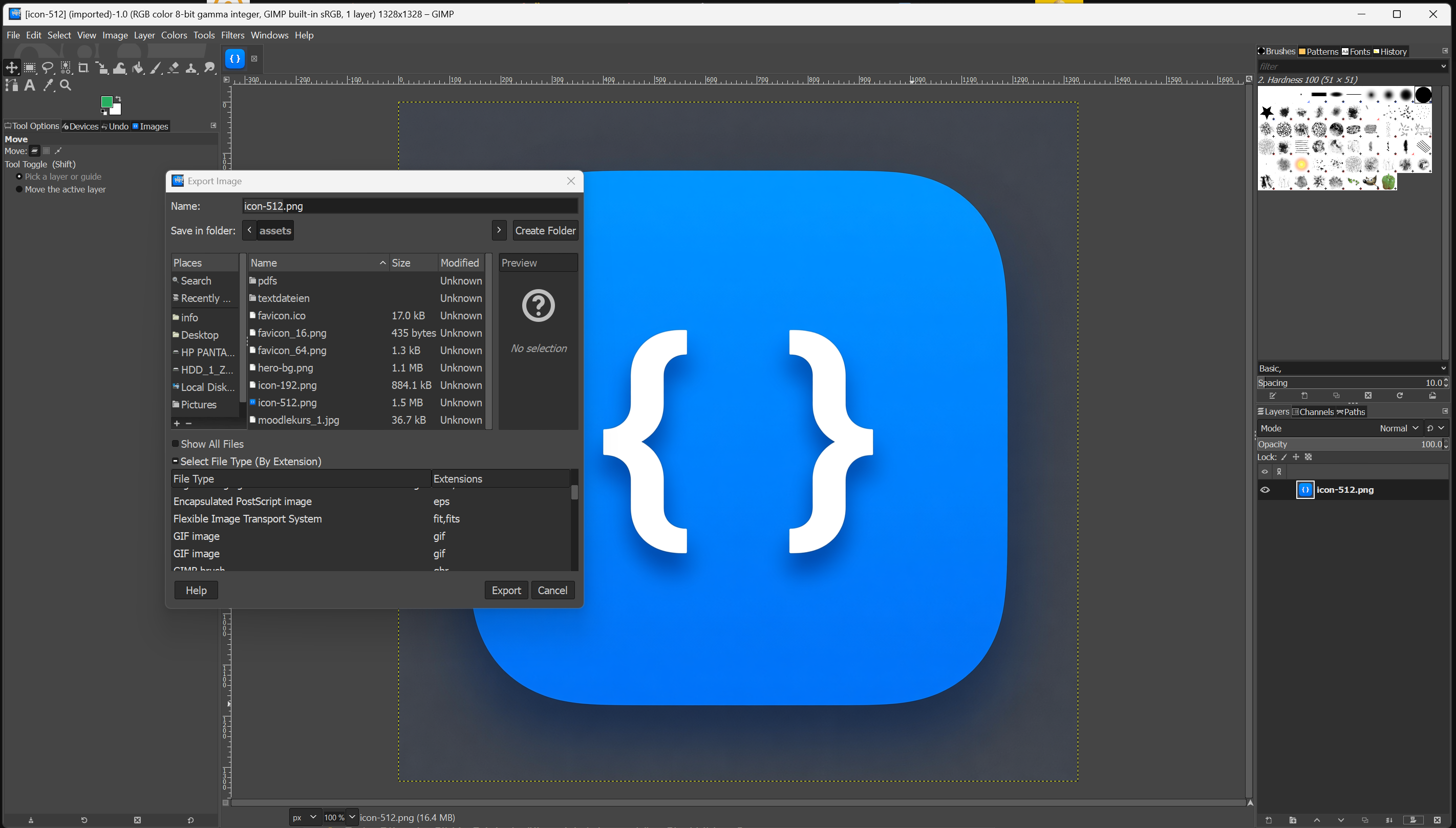Click the Create Folder button
The image size is (1456, 828).
click(544, 230)
